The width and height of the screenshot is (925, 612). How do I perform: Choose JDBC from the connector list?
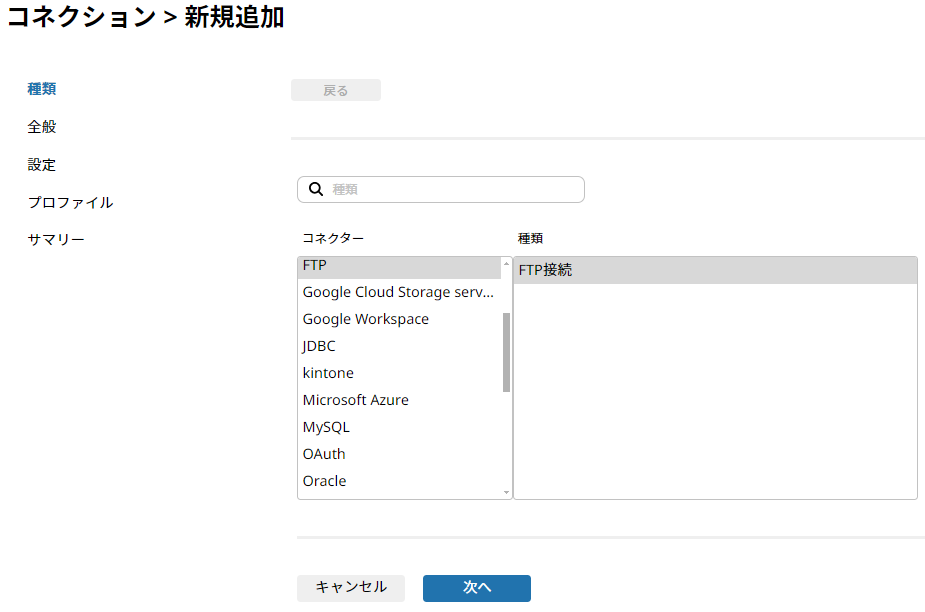399,346
